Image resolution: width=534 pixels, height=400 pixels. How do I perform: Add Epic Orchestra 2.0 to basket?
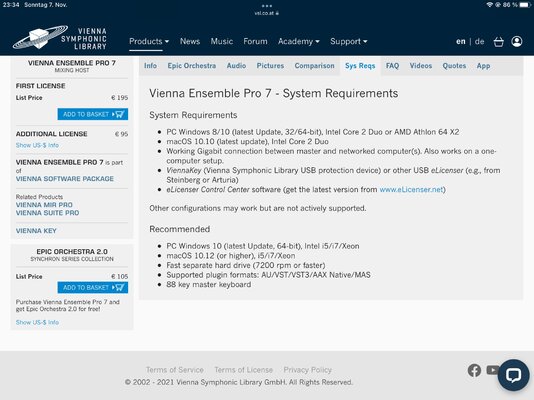coord(93,287)
